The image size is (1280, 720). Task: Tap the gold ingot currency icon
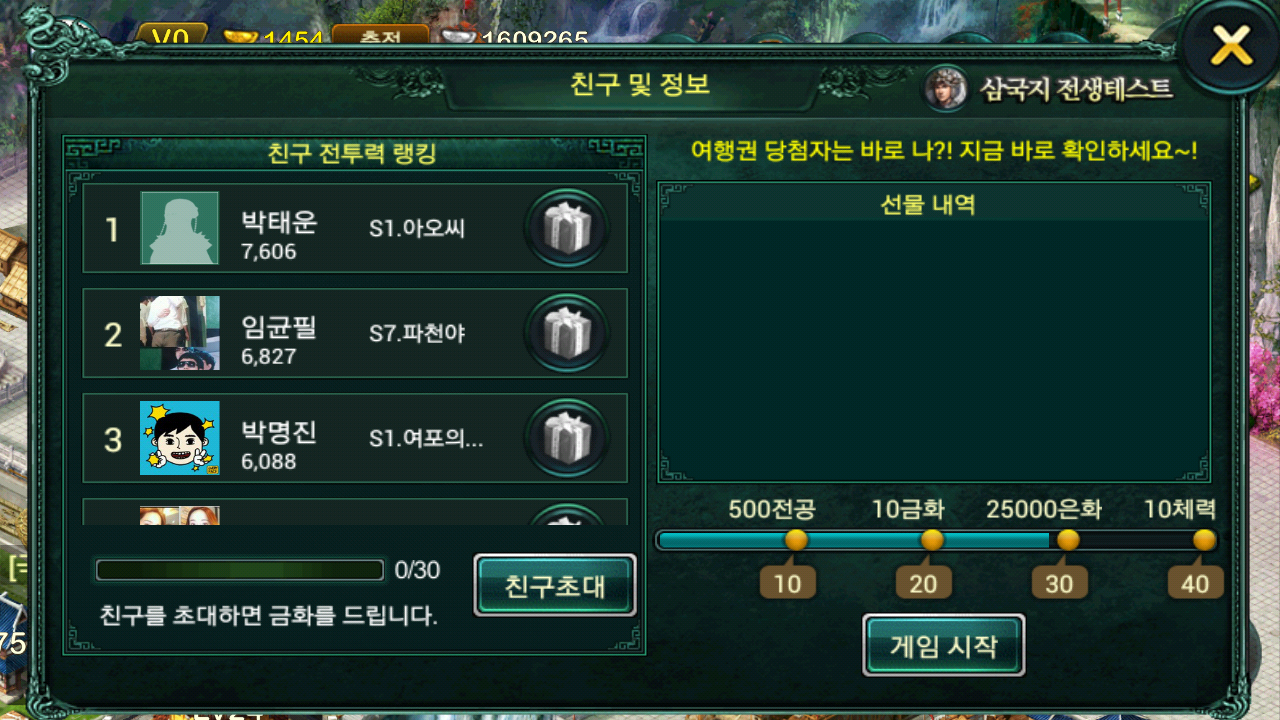[x=240, y=38]
